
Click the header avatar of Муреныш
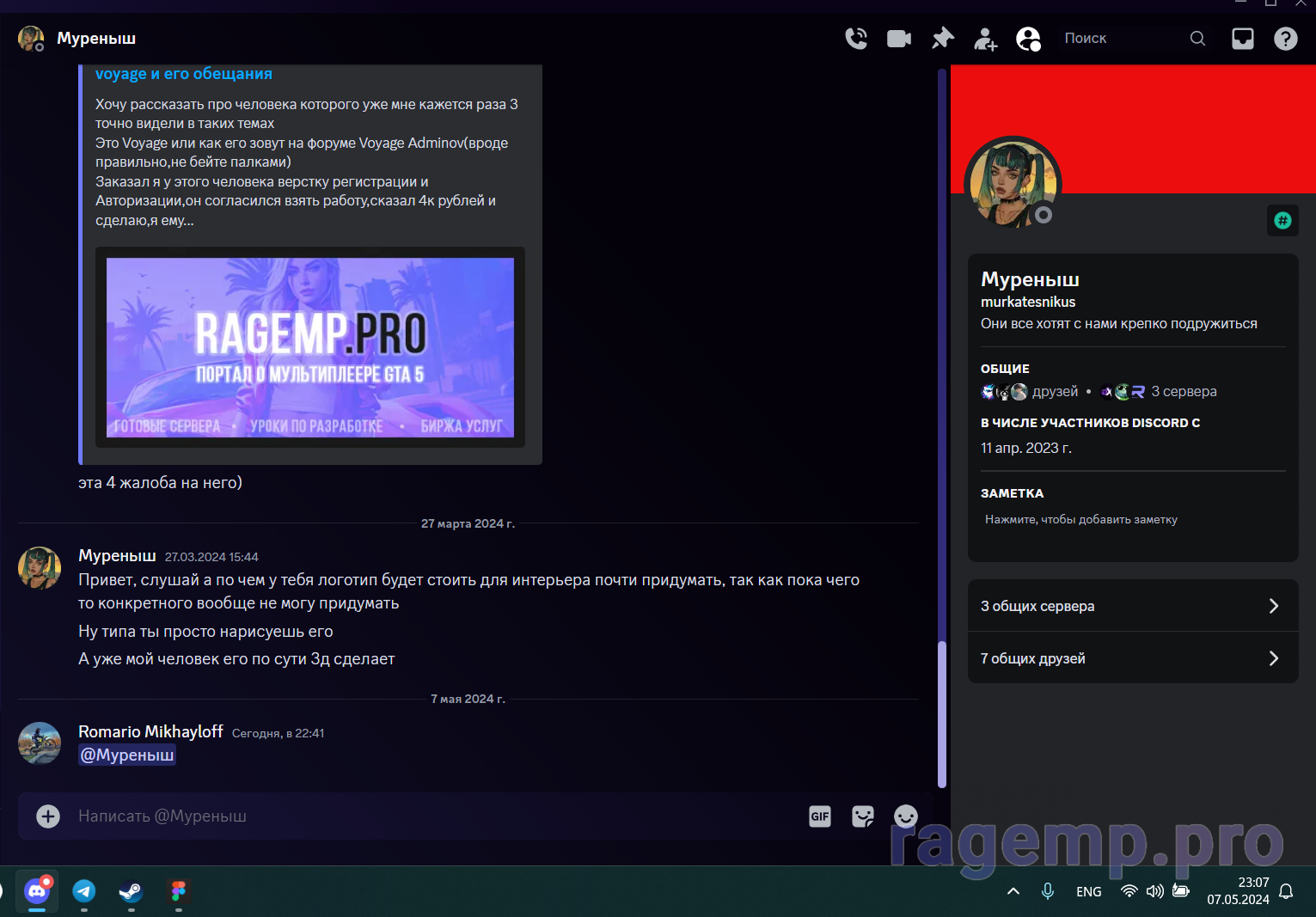pyautogui.click(x=31, y=39)
